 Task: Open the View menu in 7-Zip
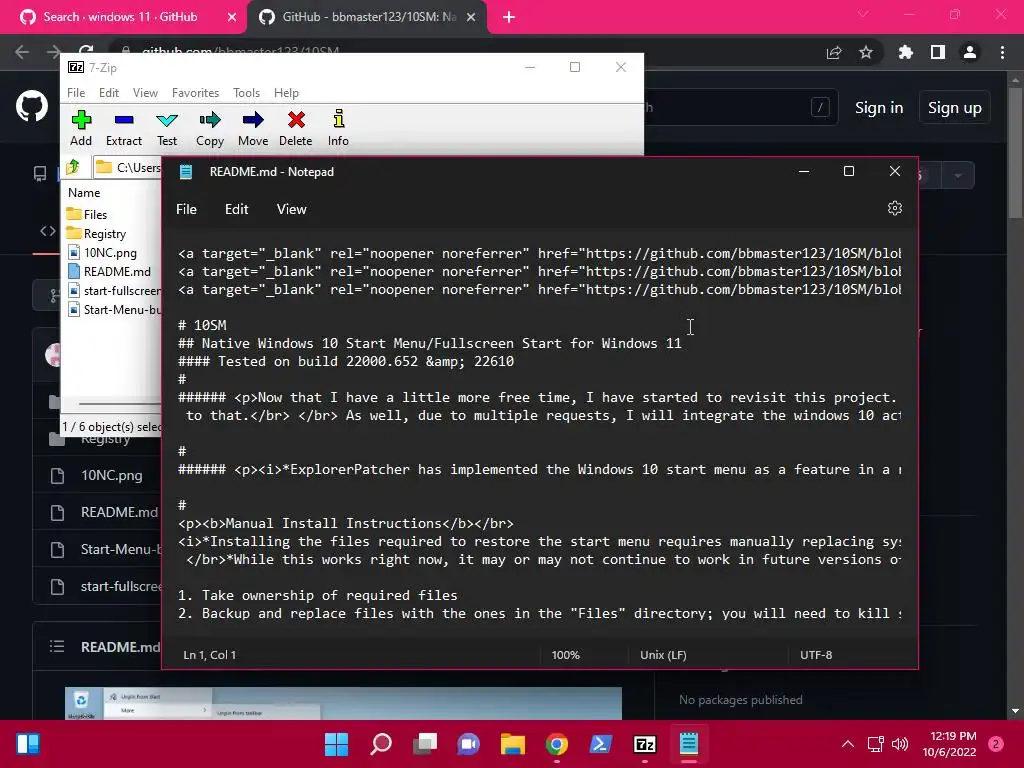(x=145, y=93)
